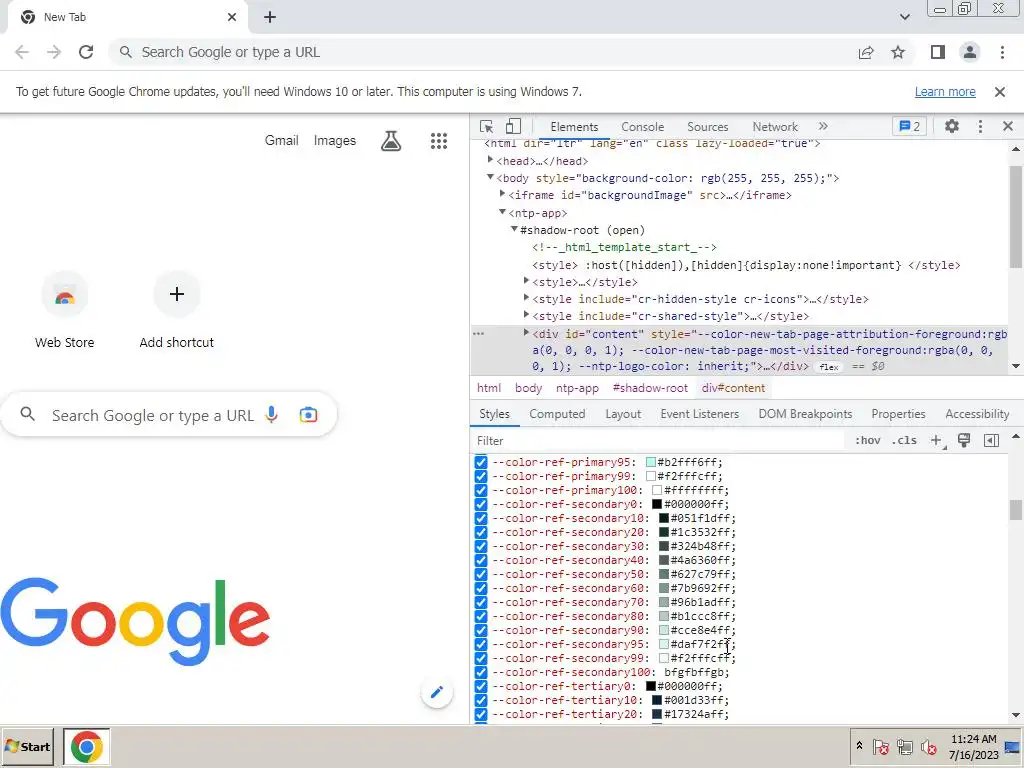This screenshot has width=1024, height=768.
Task: Disable the --color-ref-secondary80 property
Action: (x=481, y=616)
